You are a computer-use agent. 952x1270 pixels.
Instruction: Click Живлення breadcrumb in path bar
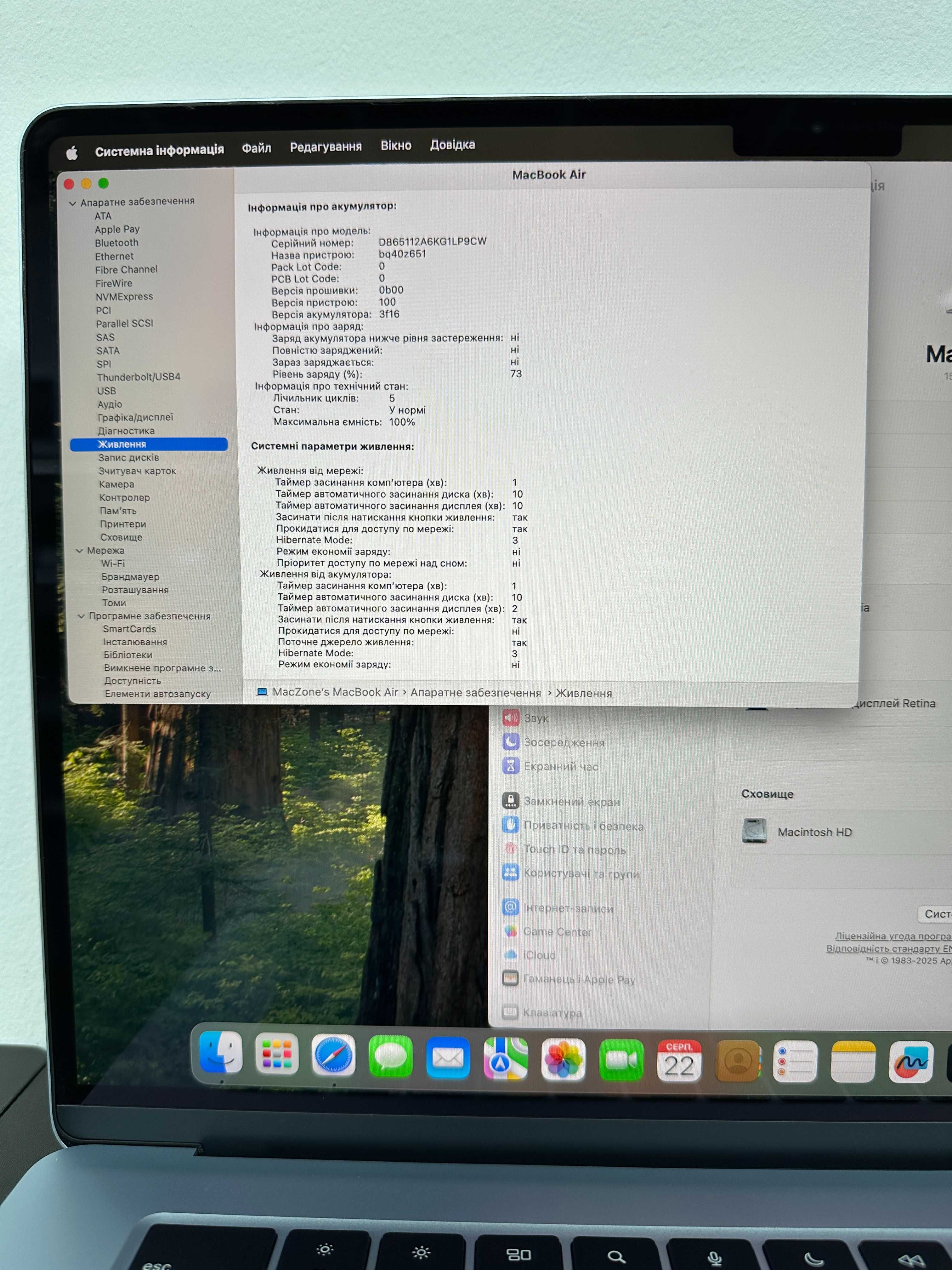pos(584,694)
